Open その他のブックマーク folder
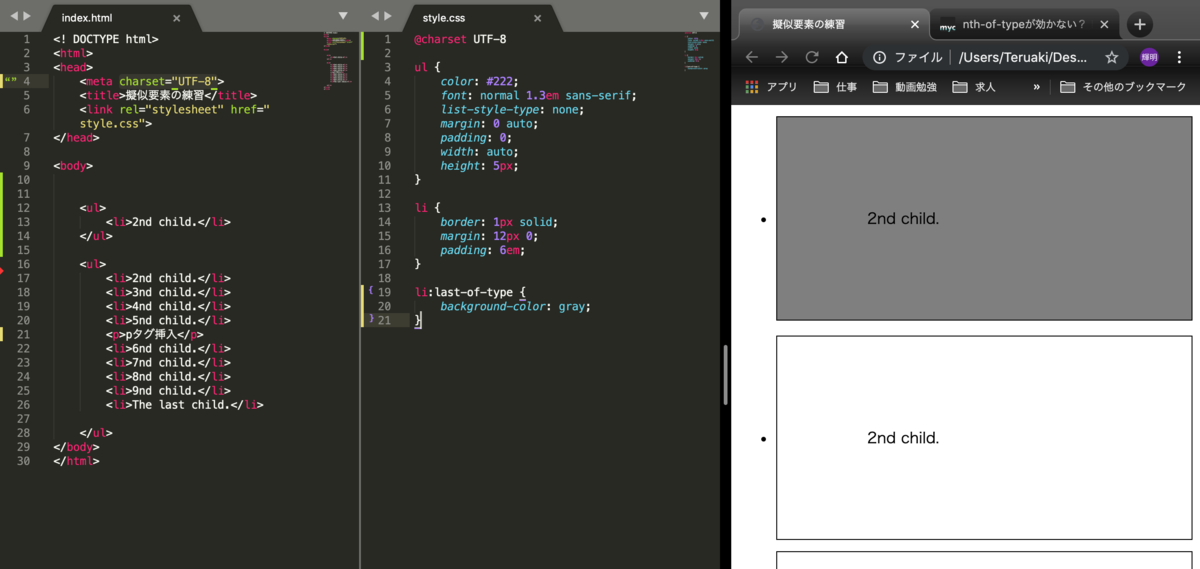Viewport: 1200px width, 569px height. pyautogui.click(x=1123, y=87)
